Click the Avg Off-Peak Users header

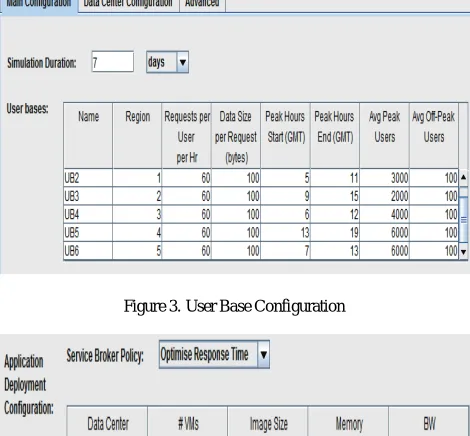(x=434, y=135)
